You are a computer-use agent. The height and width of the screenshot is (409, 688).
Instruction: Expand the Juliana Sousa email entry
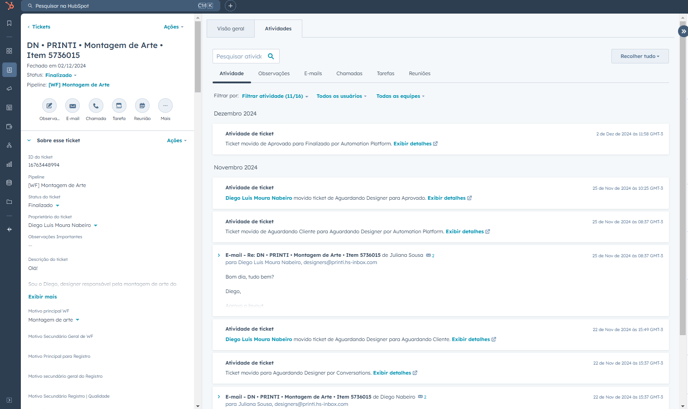tap(219, 255)
